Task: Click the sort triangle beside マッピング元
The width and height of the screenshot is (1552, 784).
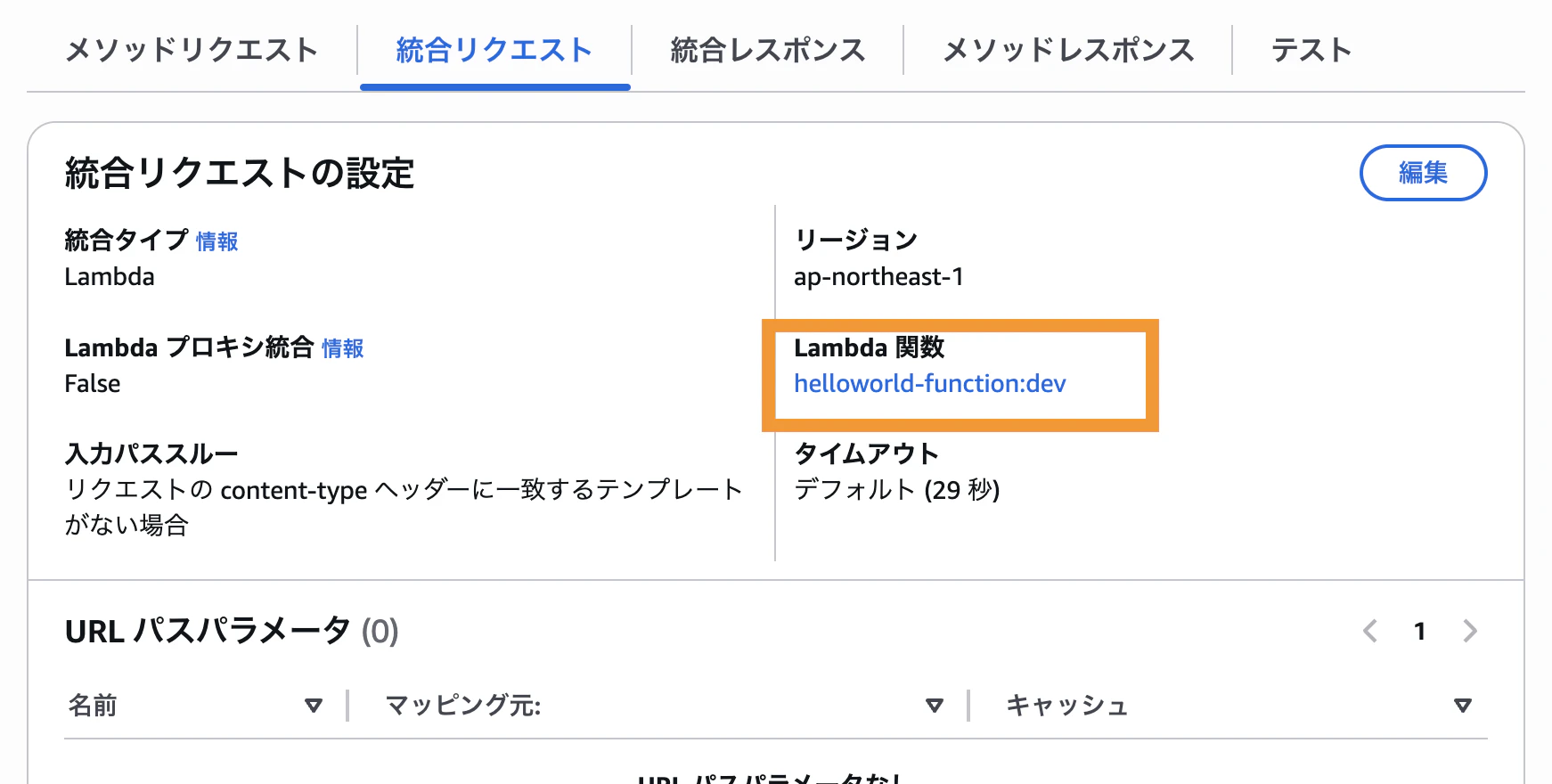Action: pos(934,706)
